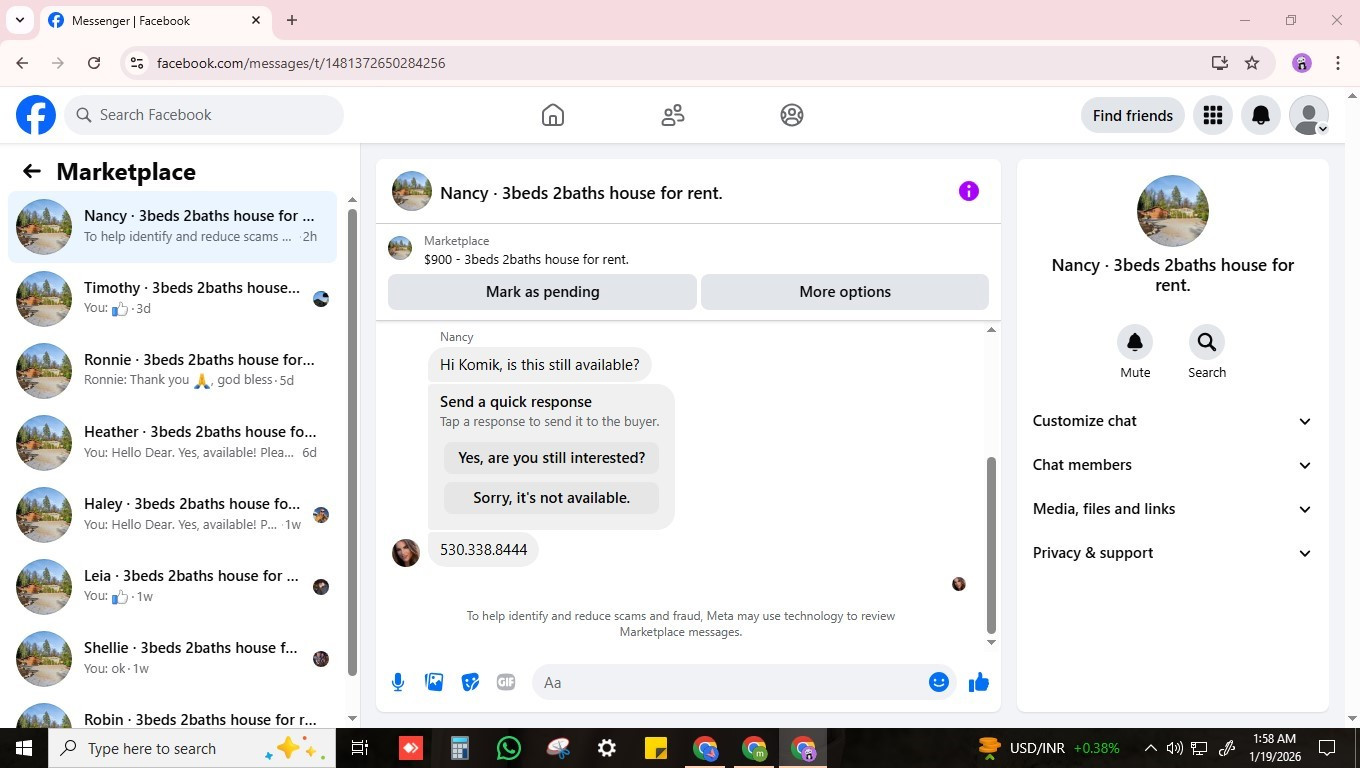Bookmark this tab with the star icon
Image resolution: width=1360 pixels, height=768 pixels.
pos(1252,63)
